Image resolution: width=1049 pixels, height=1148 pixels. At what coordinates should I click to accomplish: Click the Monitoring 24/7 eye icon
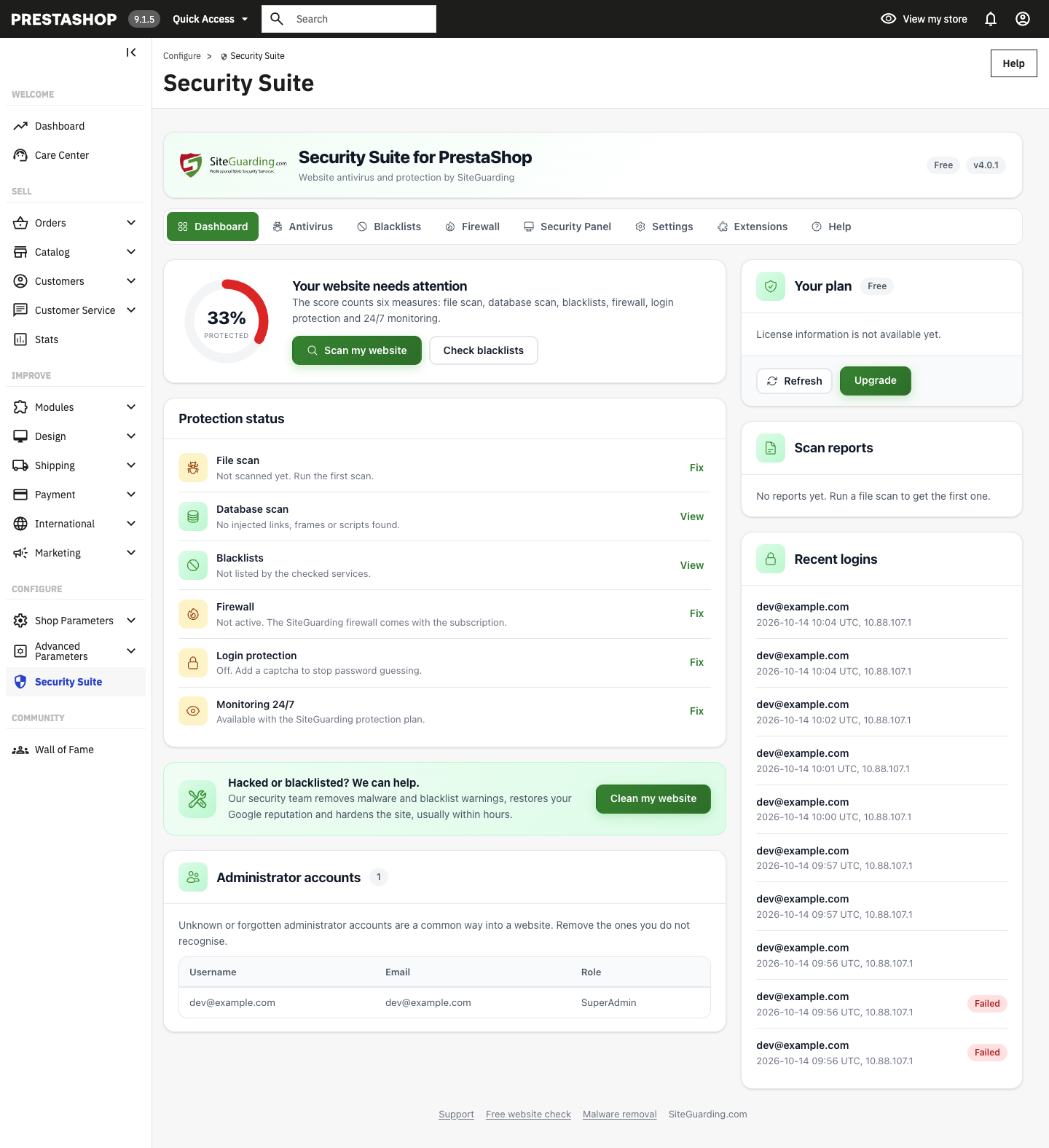click(x=193, y=711)
